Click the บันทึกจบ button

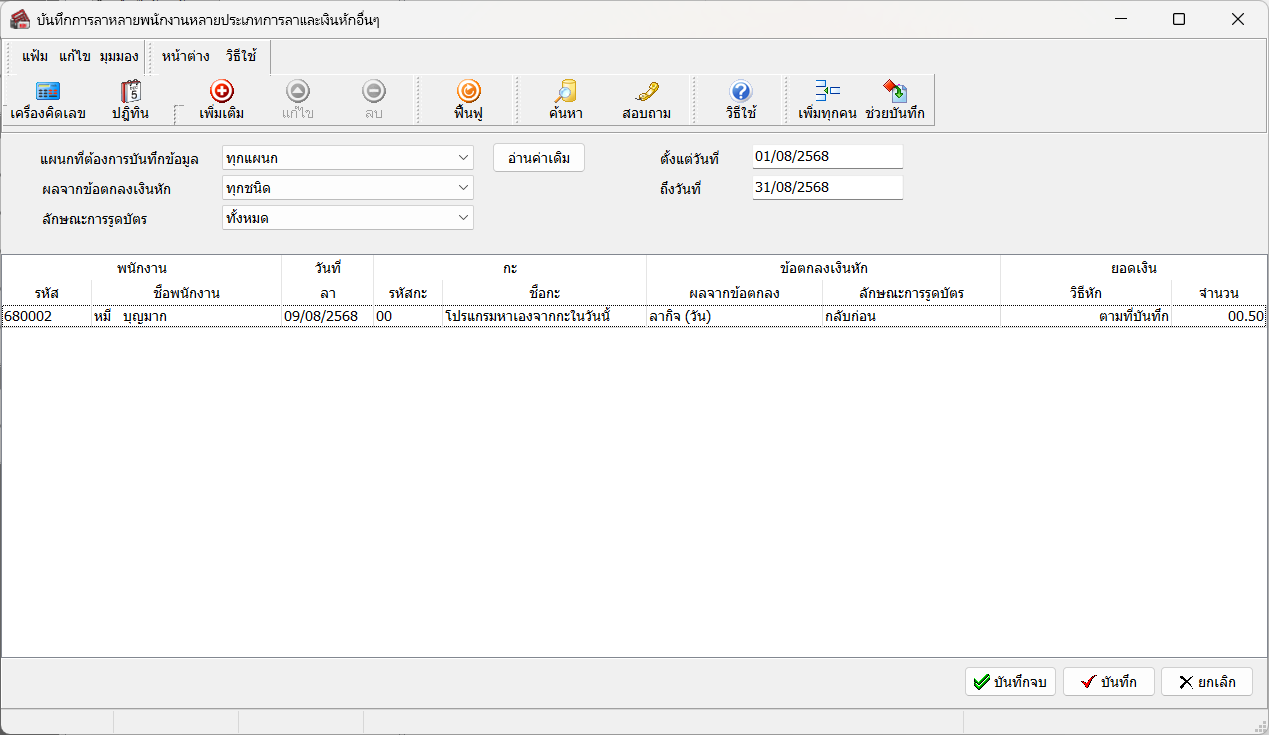[1010, 682]
